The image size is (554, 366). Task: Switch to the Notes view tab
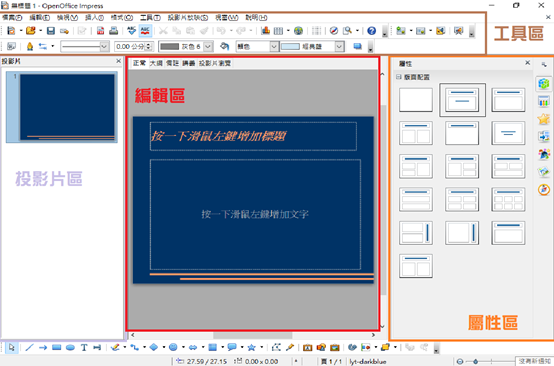pyautogui.click(x=172, y=63)
